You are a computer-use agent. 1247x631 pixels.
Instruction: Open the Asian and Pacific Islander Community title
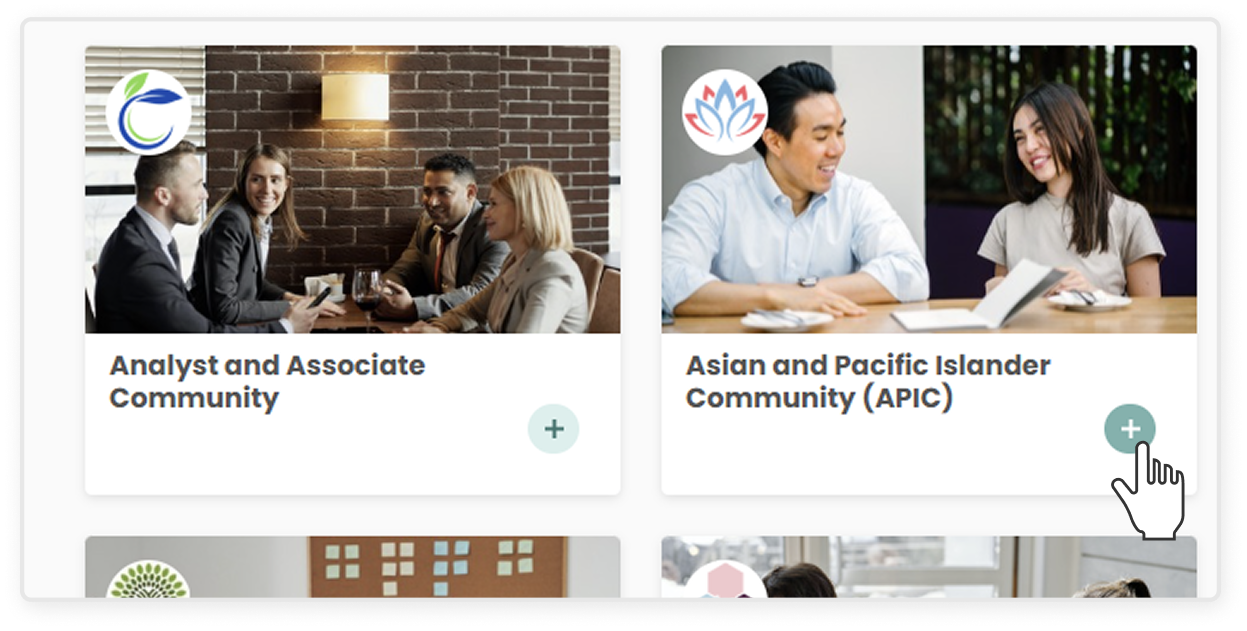pos(868,381)
